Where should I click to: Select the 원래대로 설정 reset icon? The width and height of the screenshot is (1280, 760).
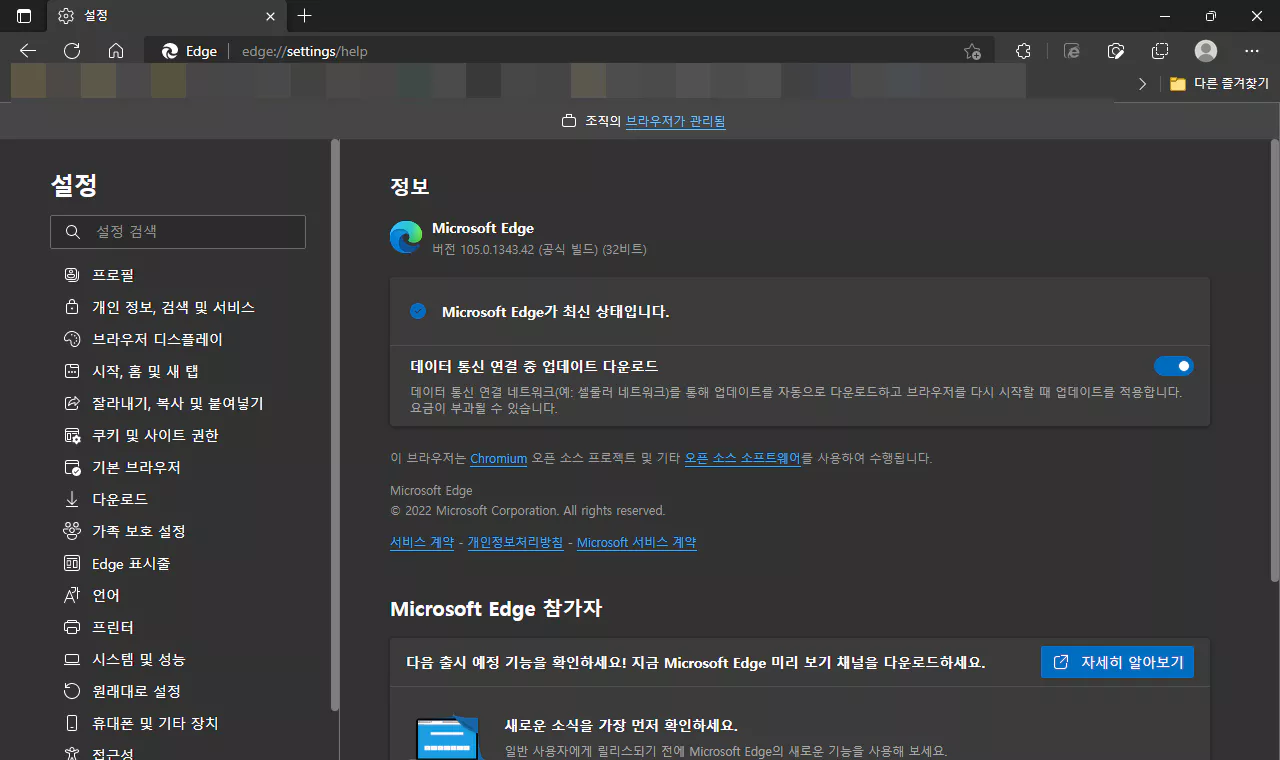pos(72,691)
